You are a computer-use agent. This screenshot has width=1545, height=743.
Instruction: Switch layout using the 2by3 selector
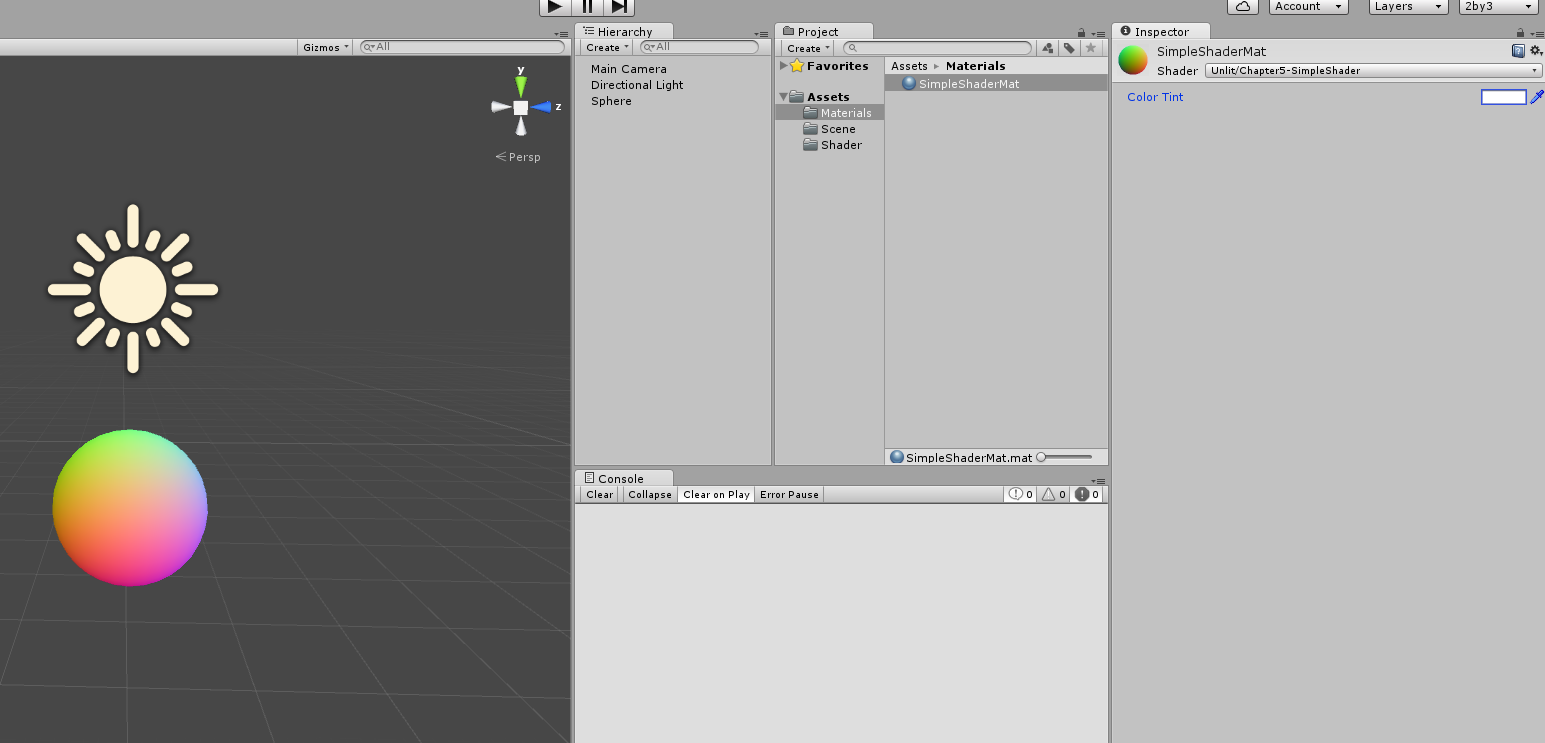pyautogui.click(x=1497, y=6)
